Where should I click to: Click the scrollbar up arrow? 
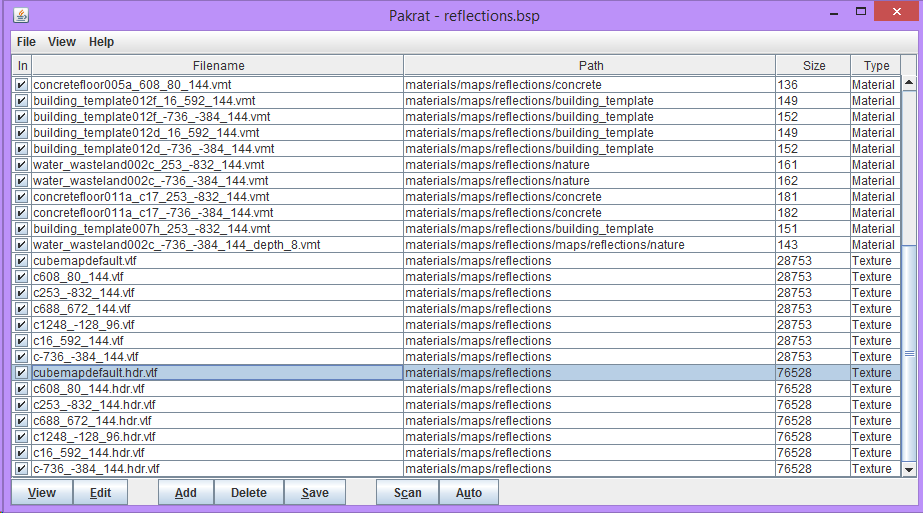click(909, 83)
